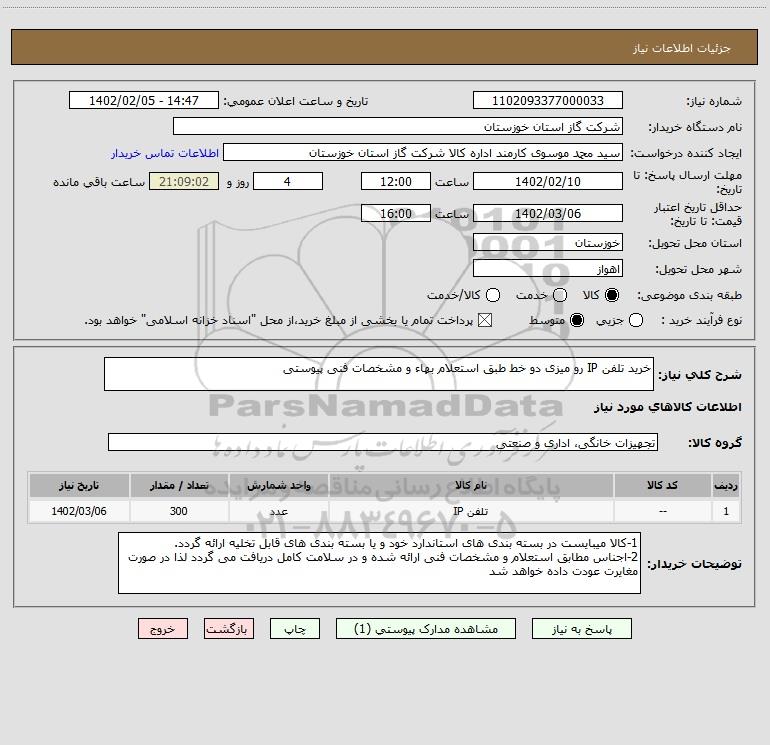Select the خدمت radio button
The image size is (770, 745).
tap(560, 295)
